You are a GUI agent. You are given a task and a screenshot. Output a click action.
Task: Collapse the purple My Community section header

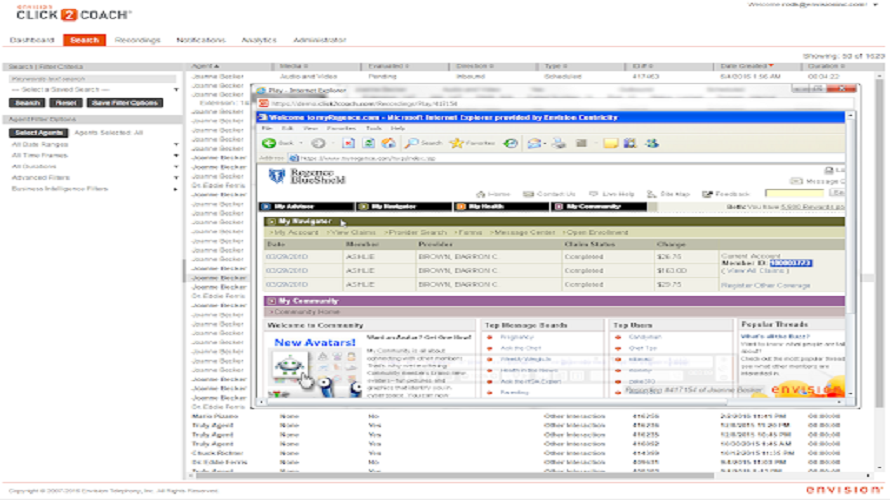coord(555,301)
